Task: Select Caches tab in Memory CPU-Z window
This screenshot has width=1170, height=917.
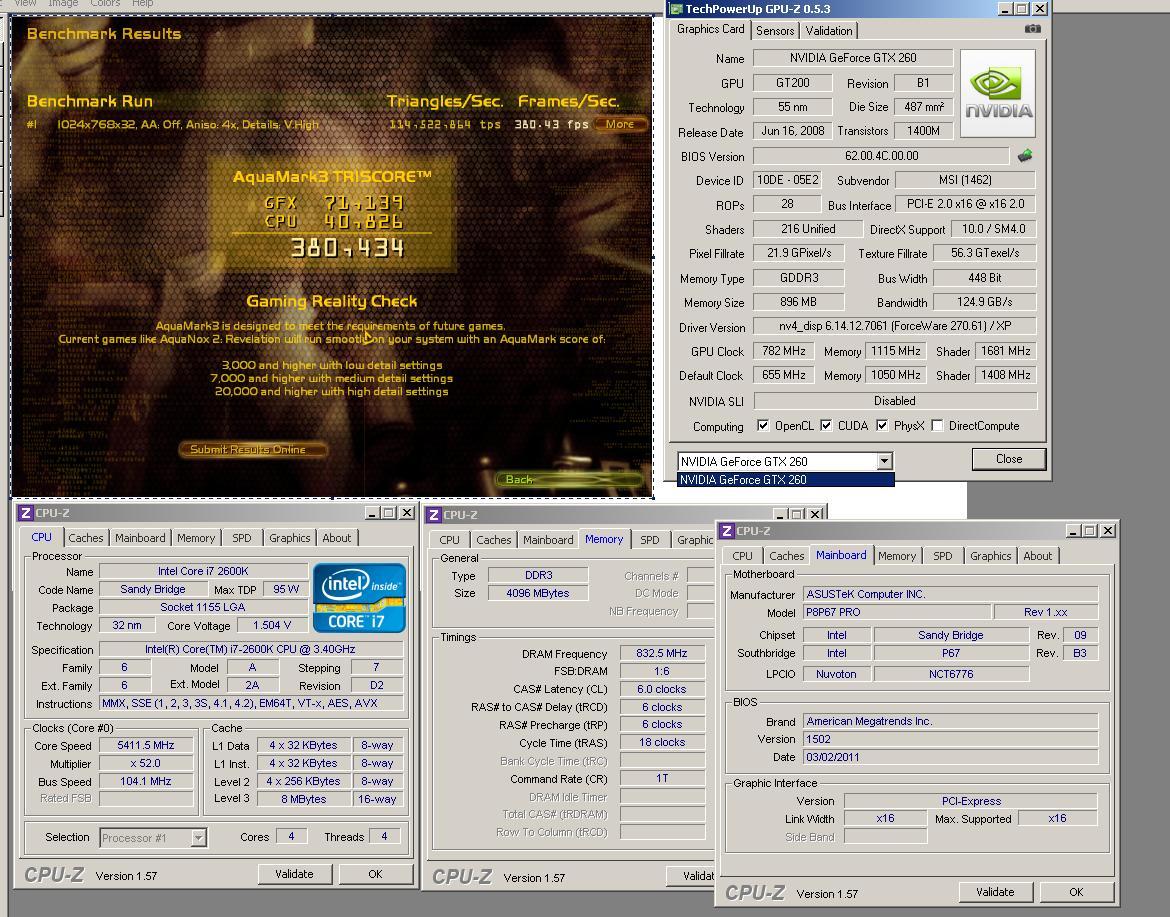Action: tap(494, 540)
